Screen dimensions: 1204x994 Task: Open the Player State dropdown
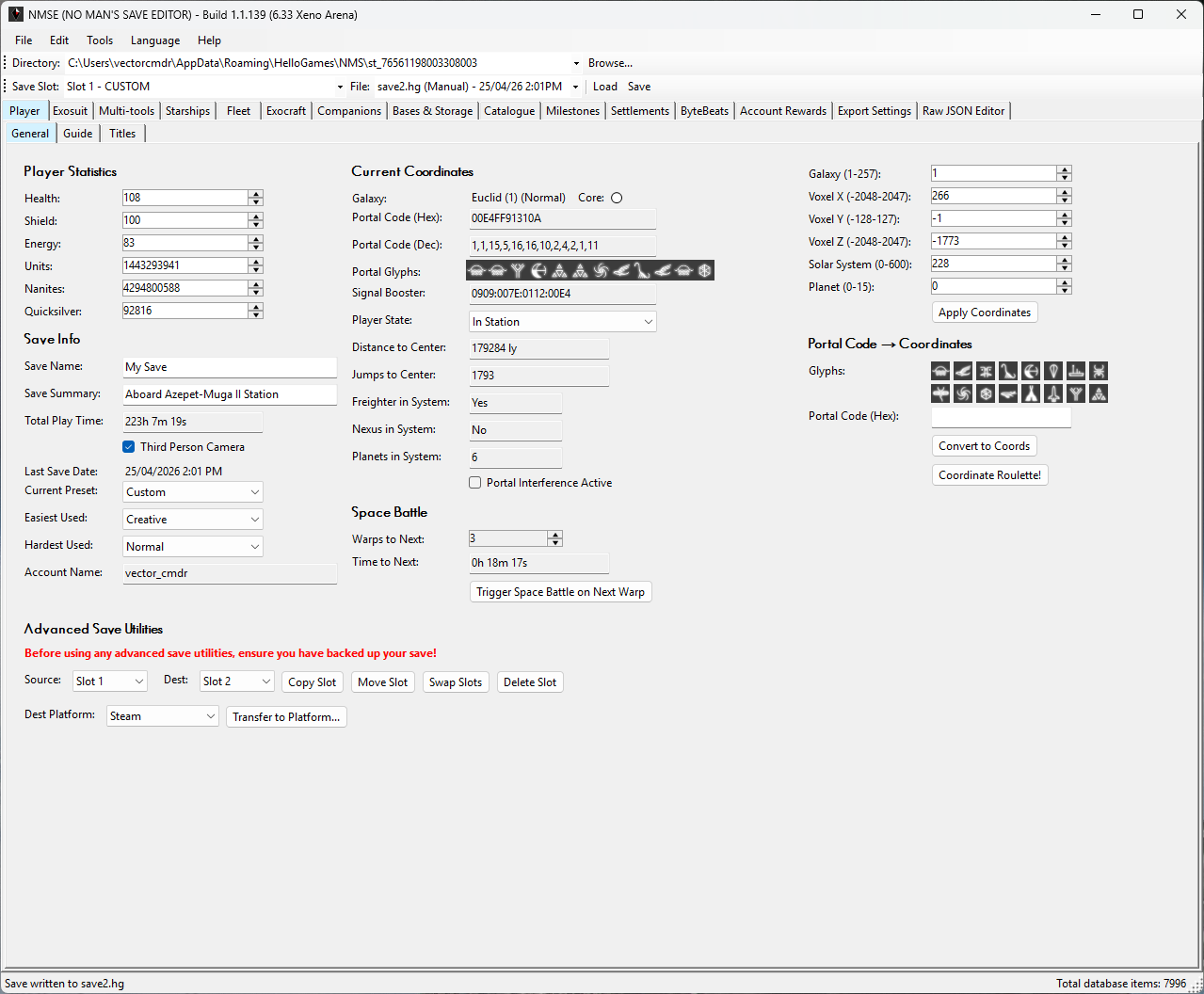563,322
